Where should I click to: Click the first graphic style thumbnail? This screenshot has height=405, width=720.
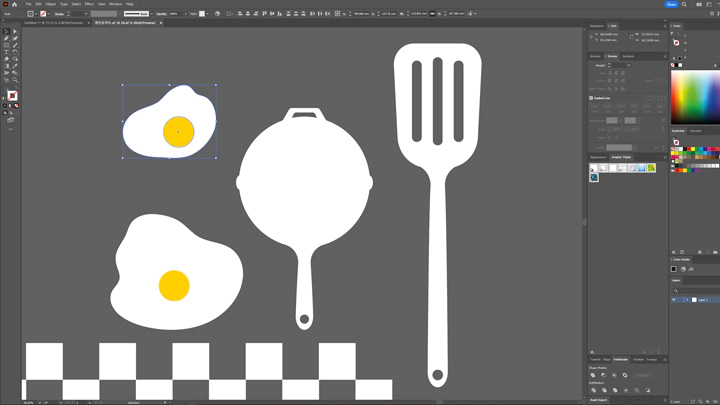click(594, 168)
